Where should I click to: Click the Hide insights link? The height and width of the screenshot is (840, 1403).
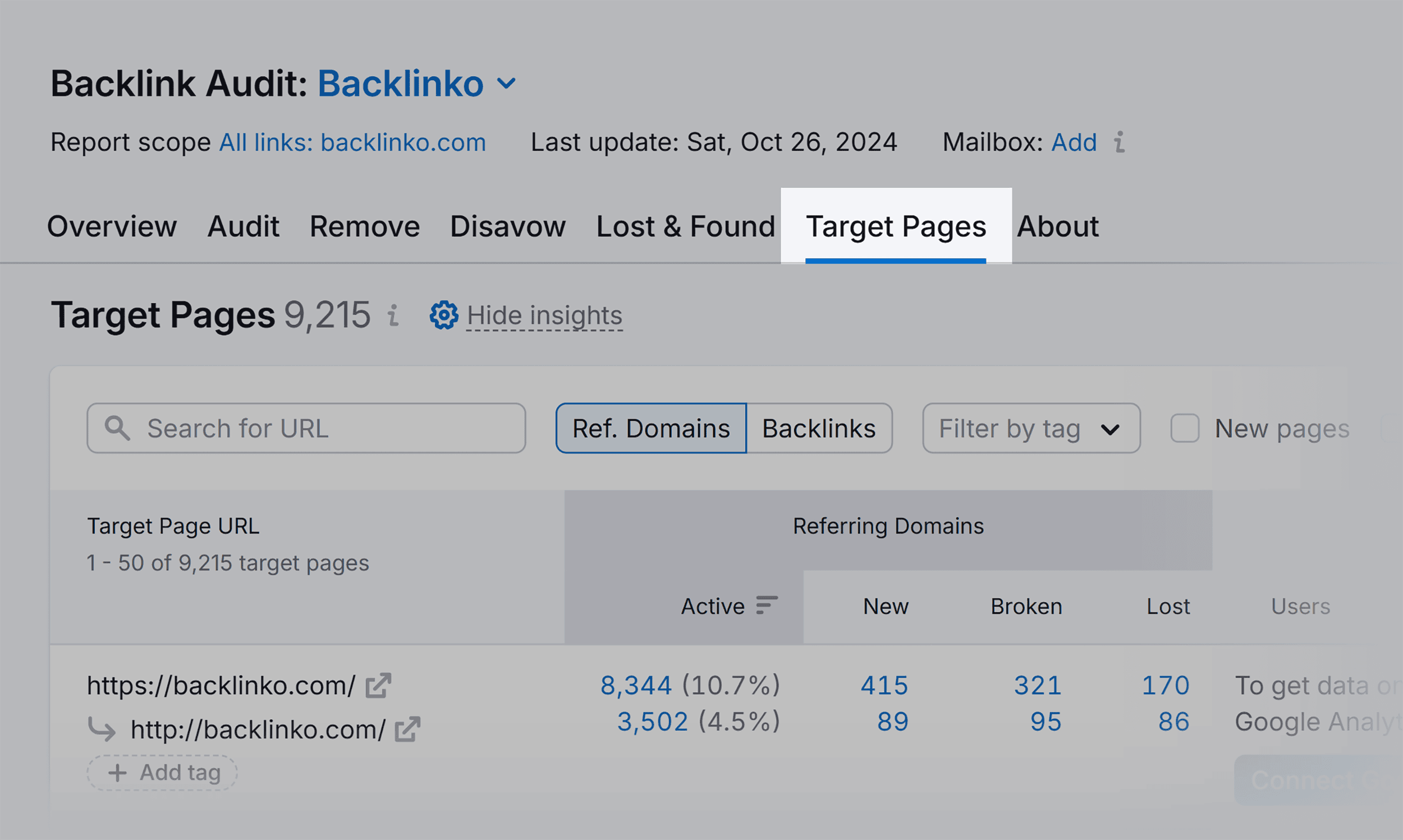pos(544,315)
